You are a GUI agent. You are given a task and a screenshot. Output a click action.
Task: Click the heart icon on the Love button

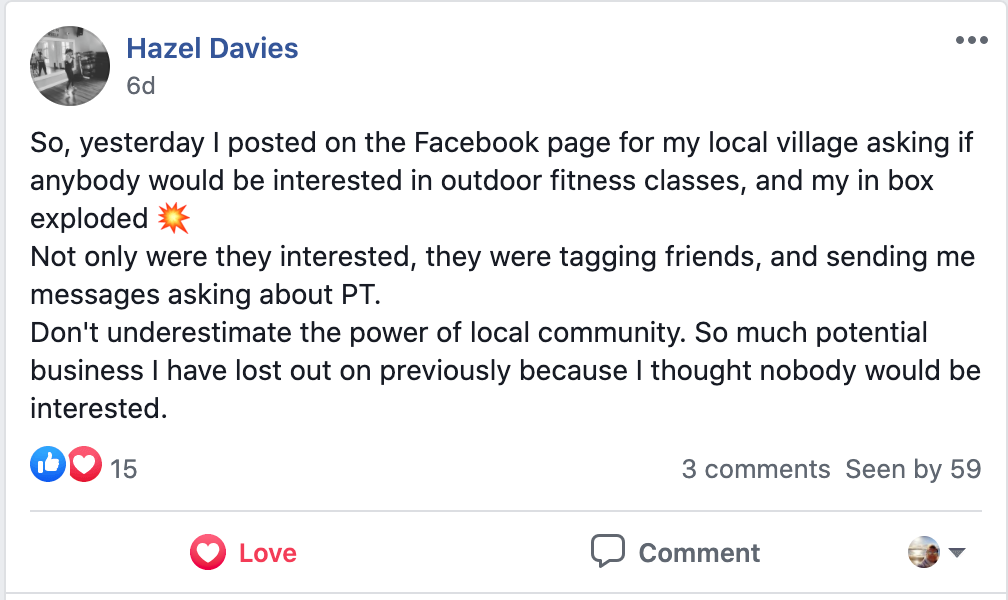tap(208, 553)
